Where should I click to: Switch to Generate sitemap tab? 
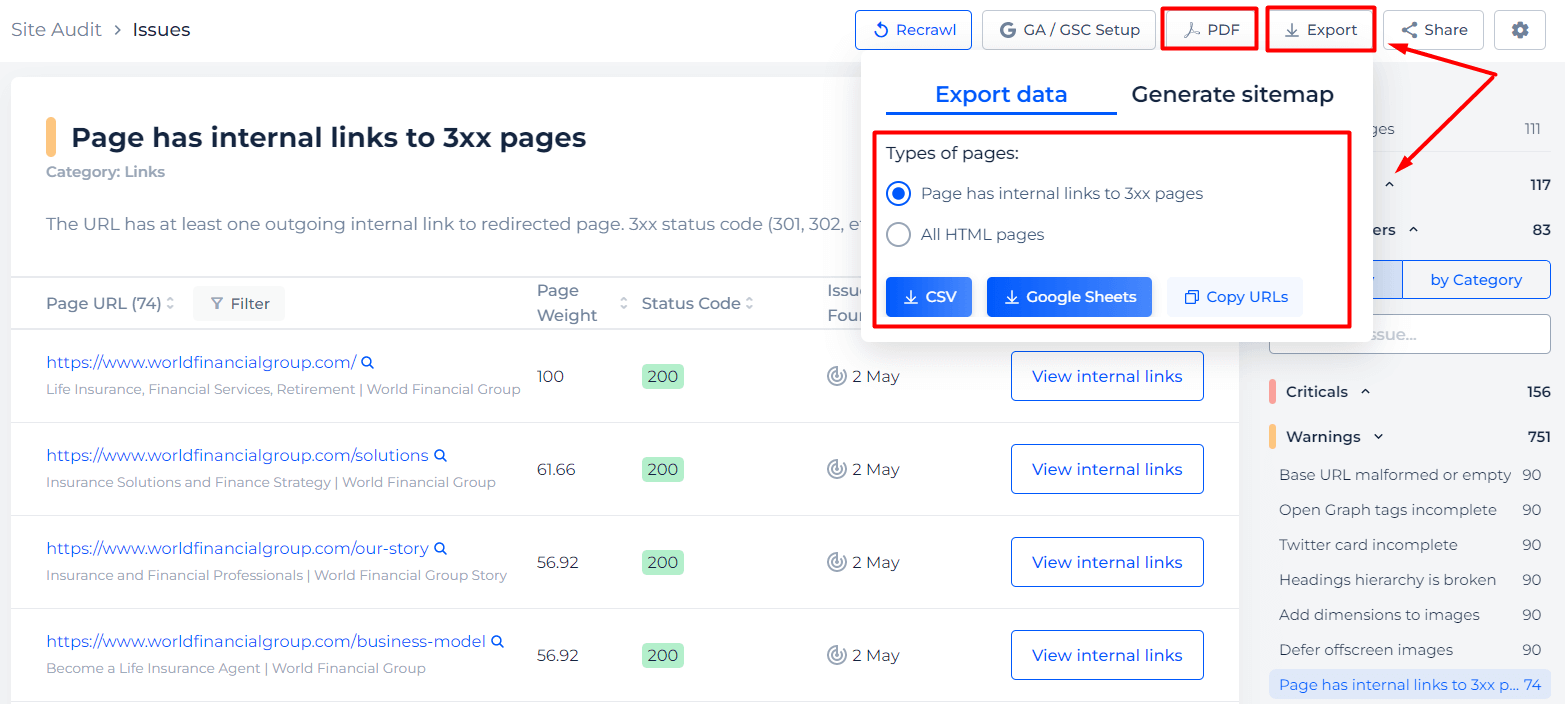(x=1232, y=94)
